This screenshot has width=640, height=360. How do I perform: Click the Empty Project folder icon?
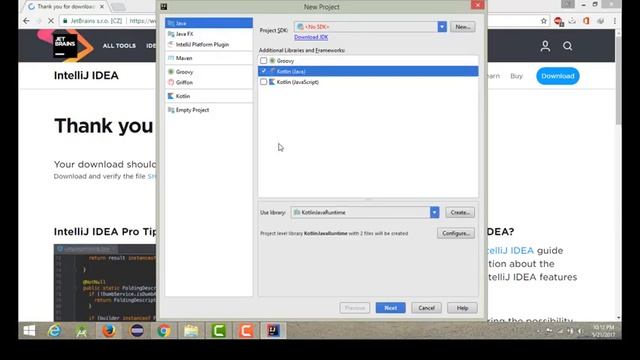click(x=171, y=110)
